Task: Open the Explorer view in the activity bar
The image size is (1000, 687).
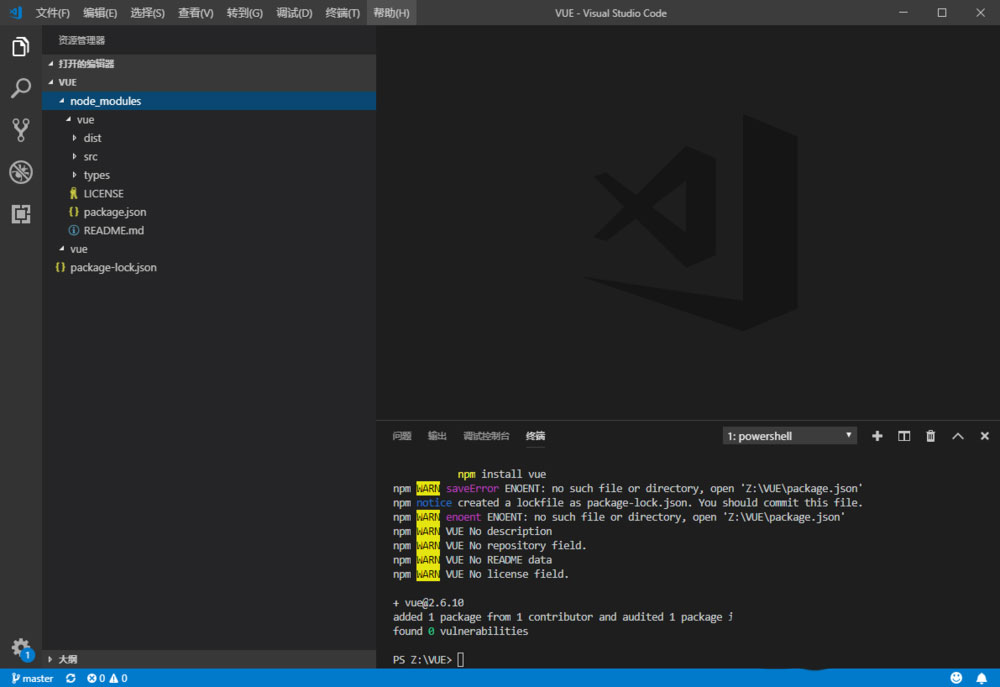Action: click(x=20, y=46)
